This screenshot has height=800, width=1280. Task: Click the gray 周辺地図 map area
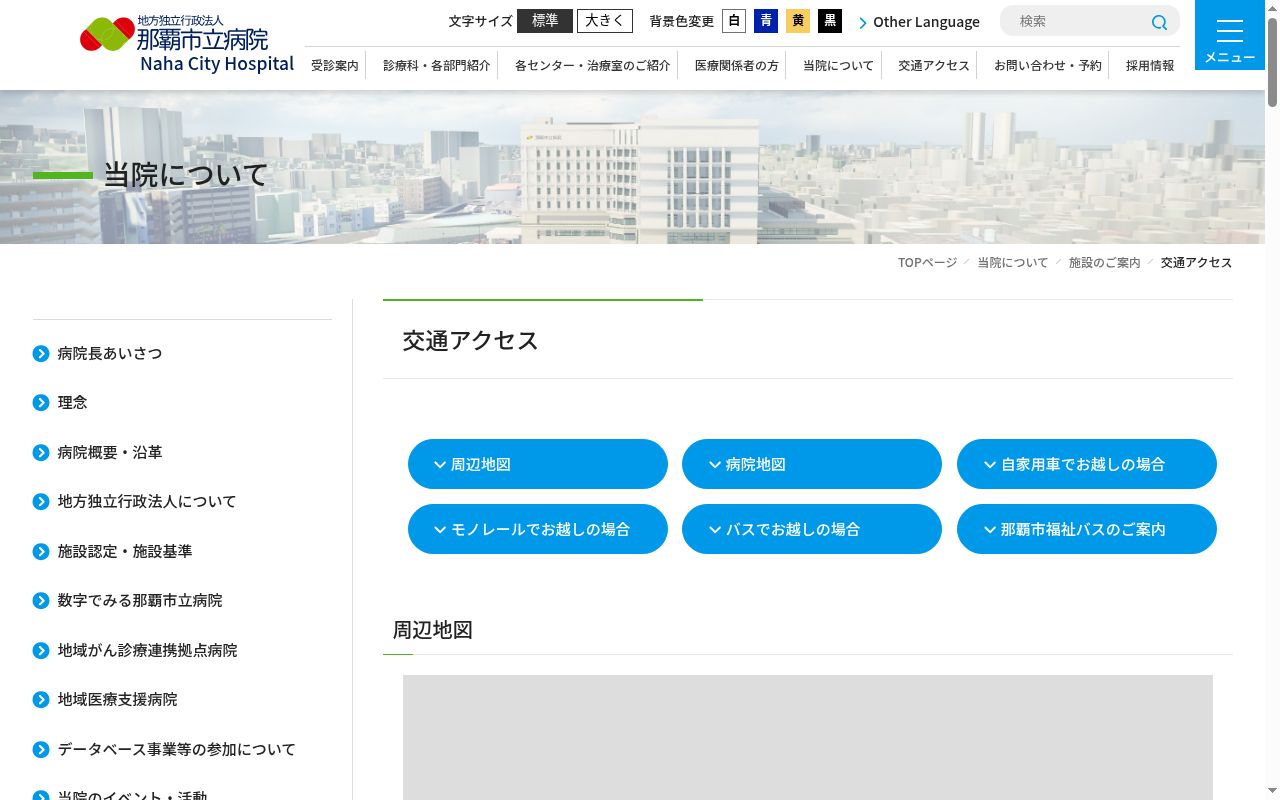tap(808, 737)
